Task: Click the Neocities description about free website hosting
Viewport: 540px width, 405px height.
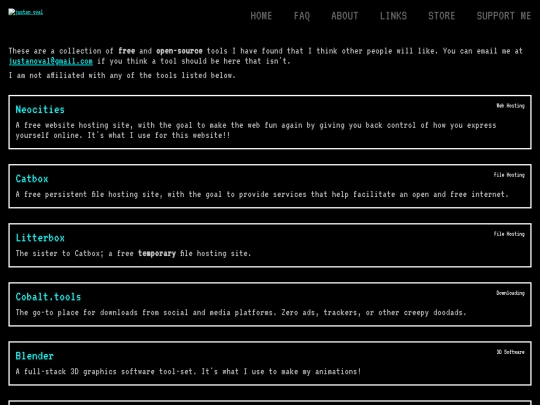Action: pos(256,130)
